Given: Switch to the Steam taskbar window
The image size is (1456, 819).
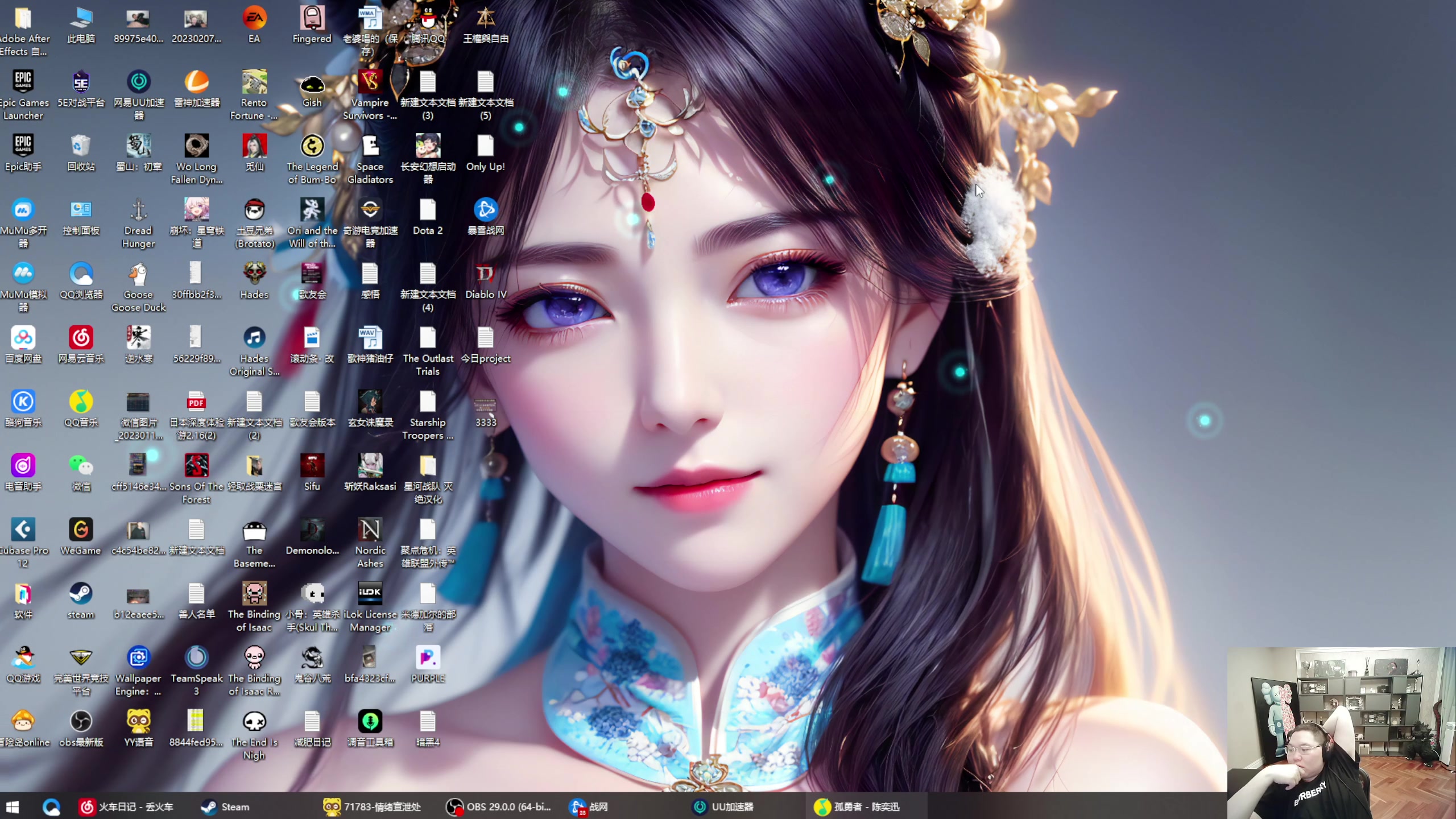Looking at the screenshot, I should click(225, 806).
